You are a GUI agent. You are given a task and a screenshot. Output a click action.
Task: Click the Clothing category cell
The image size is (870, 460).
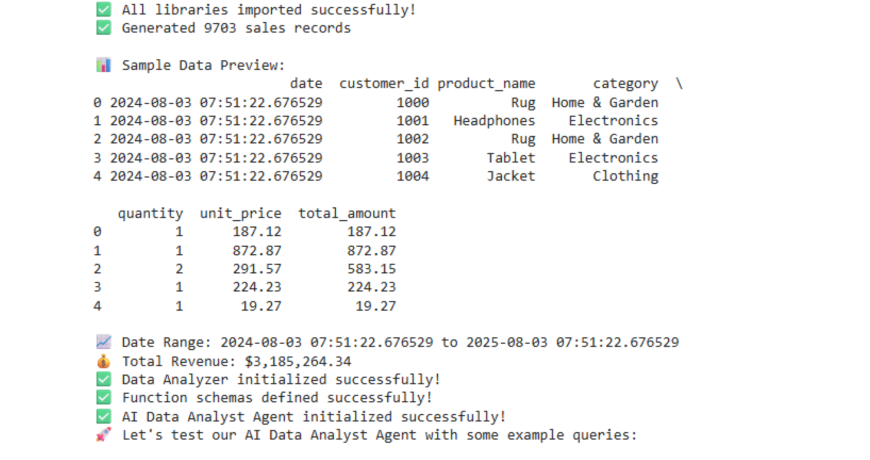tap(625, 176)
